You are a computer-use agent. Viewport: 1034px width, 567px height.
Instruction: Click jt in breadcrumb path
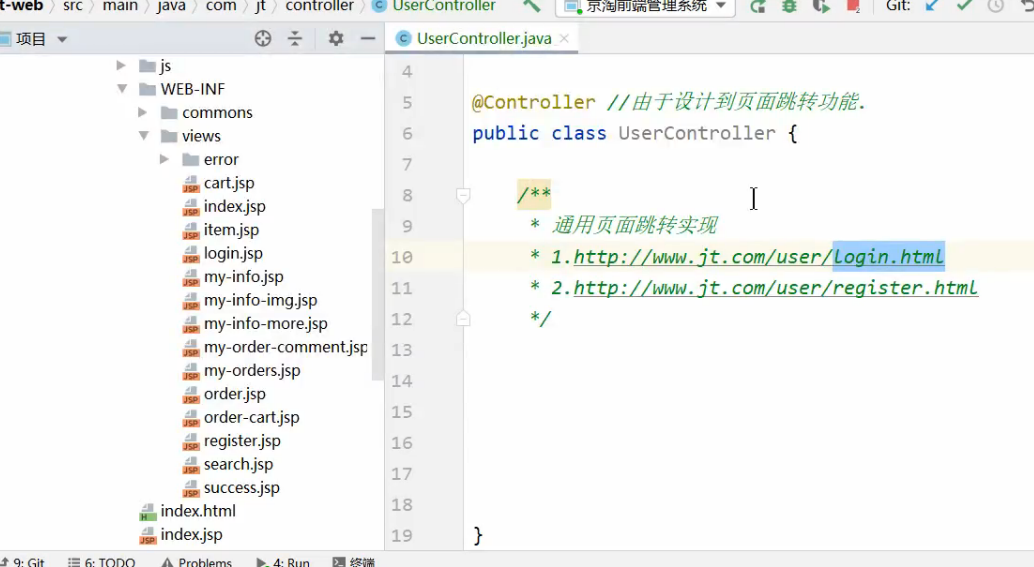click(x=260, y=6)
